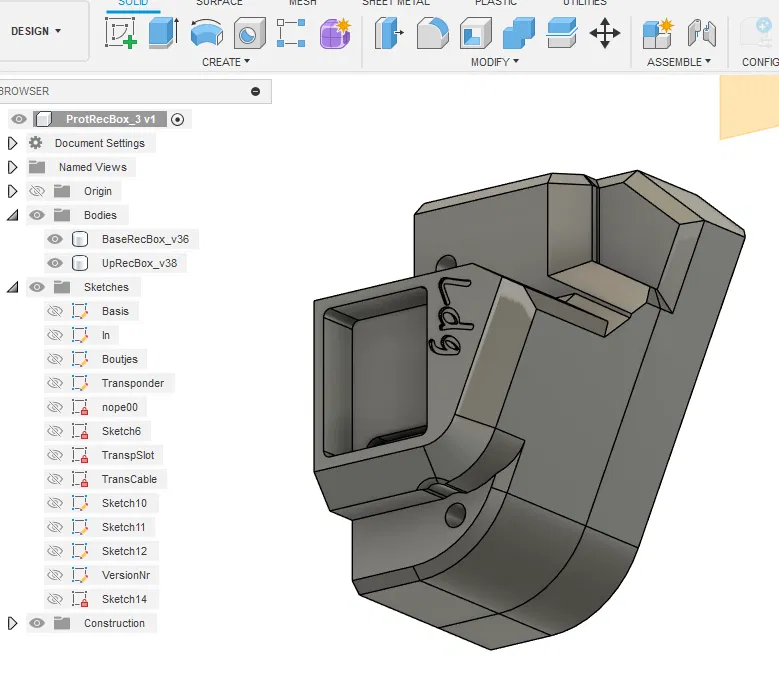Collapse the Sketches folder
This screenshot has width=779, height=697.
12,287
